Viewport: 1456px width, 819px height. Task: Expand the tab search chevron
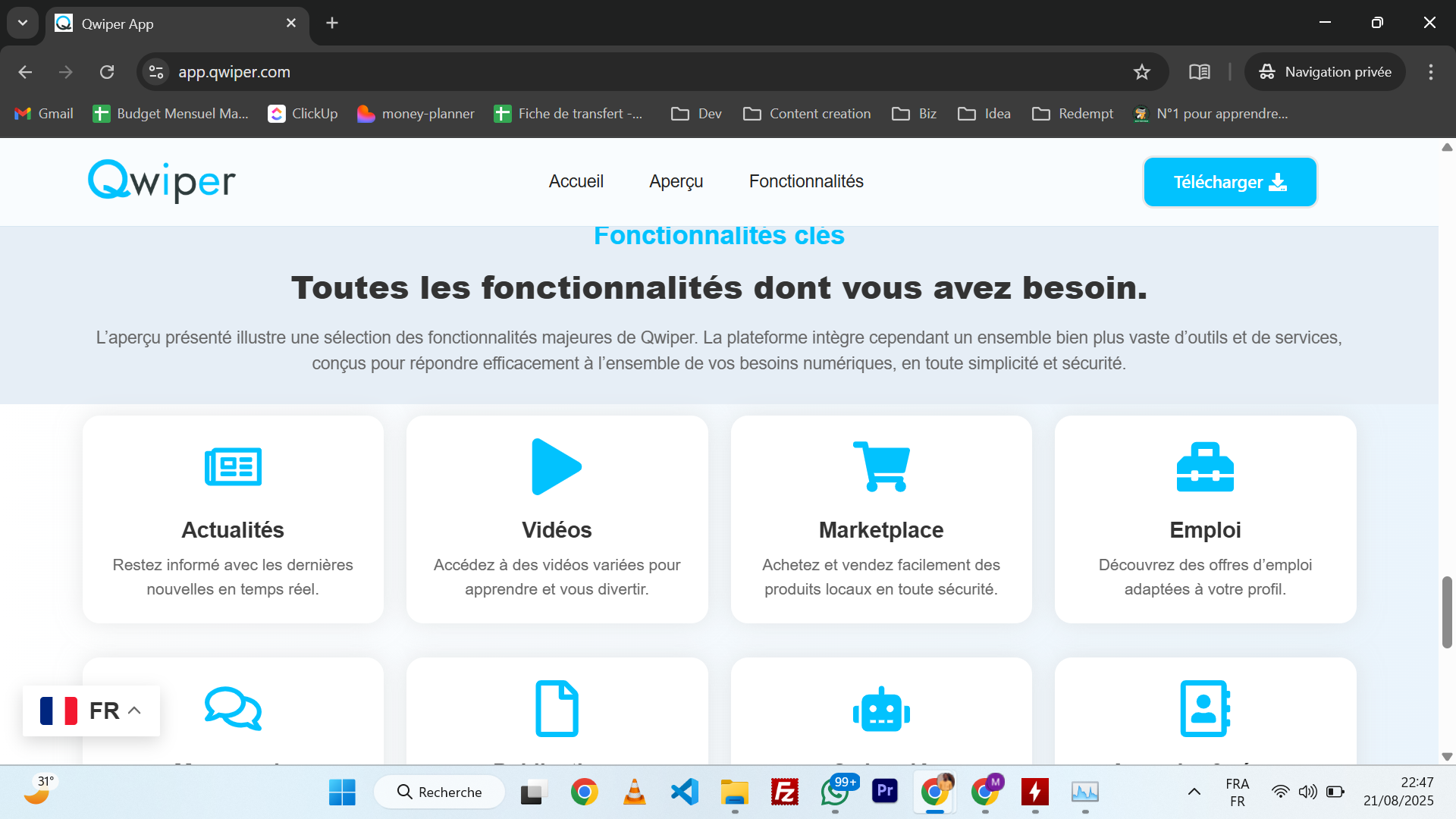[x=23, y=23]
